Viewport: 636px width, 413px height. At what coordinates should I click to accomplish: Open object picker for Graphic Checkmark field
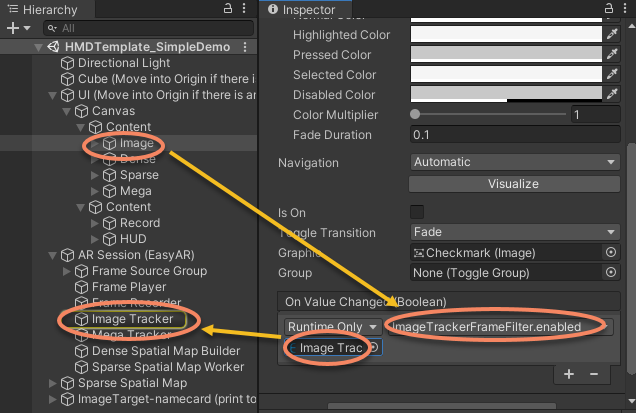point(610,253)
